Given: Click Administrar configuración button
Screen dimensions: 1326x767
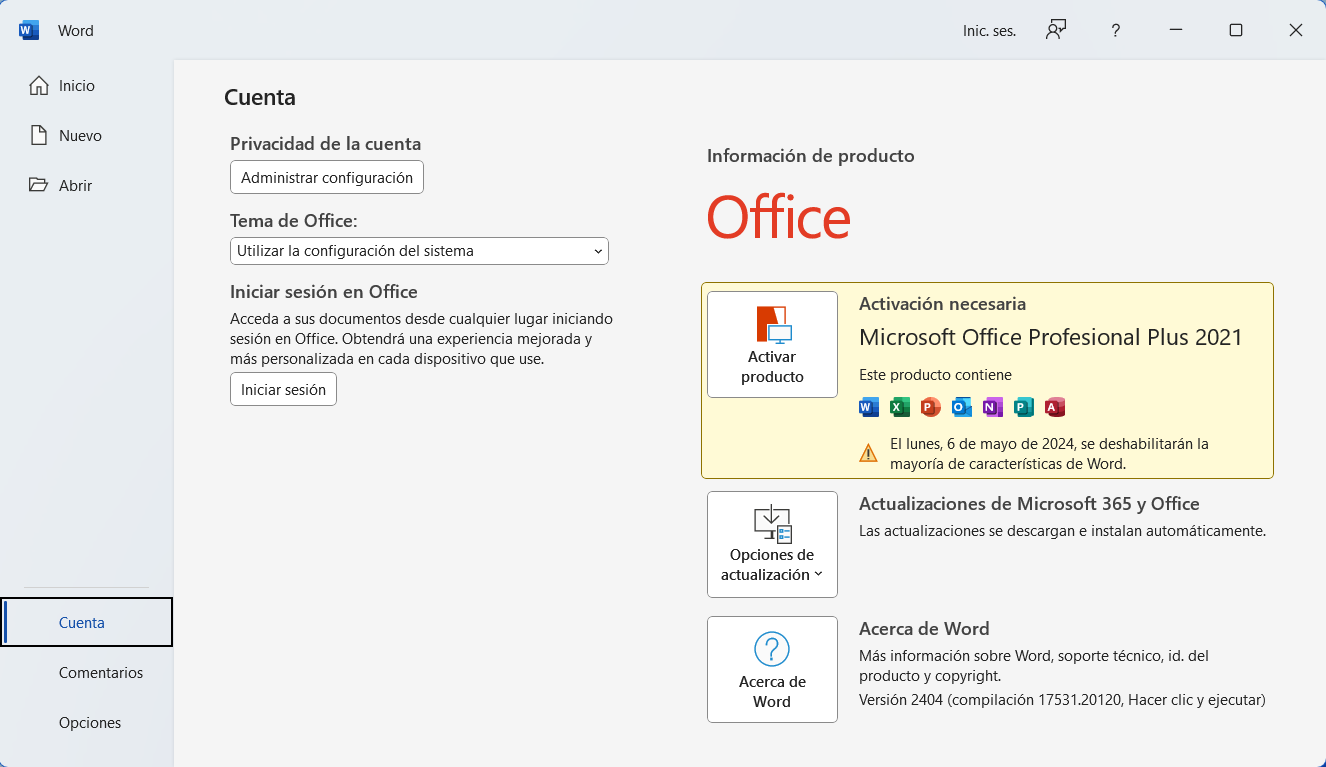Looking at the screenshot, I should [327, 177].
